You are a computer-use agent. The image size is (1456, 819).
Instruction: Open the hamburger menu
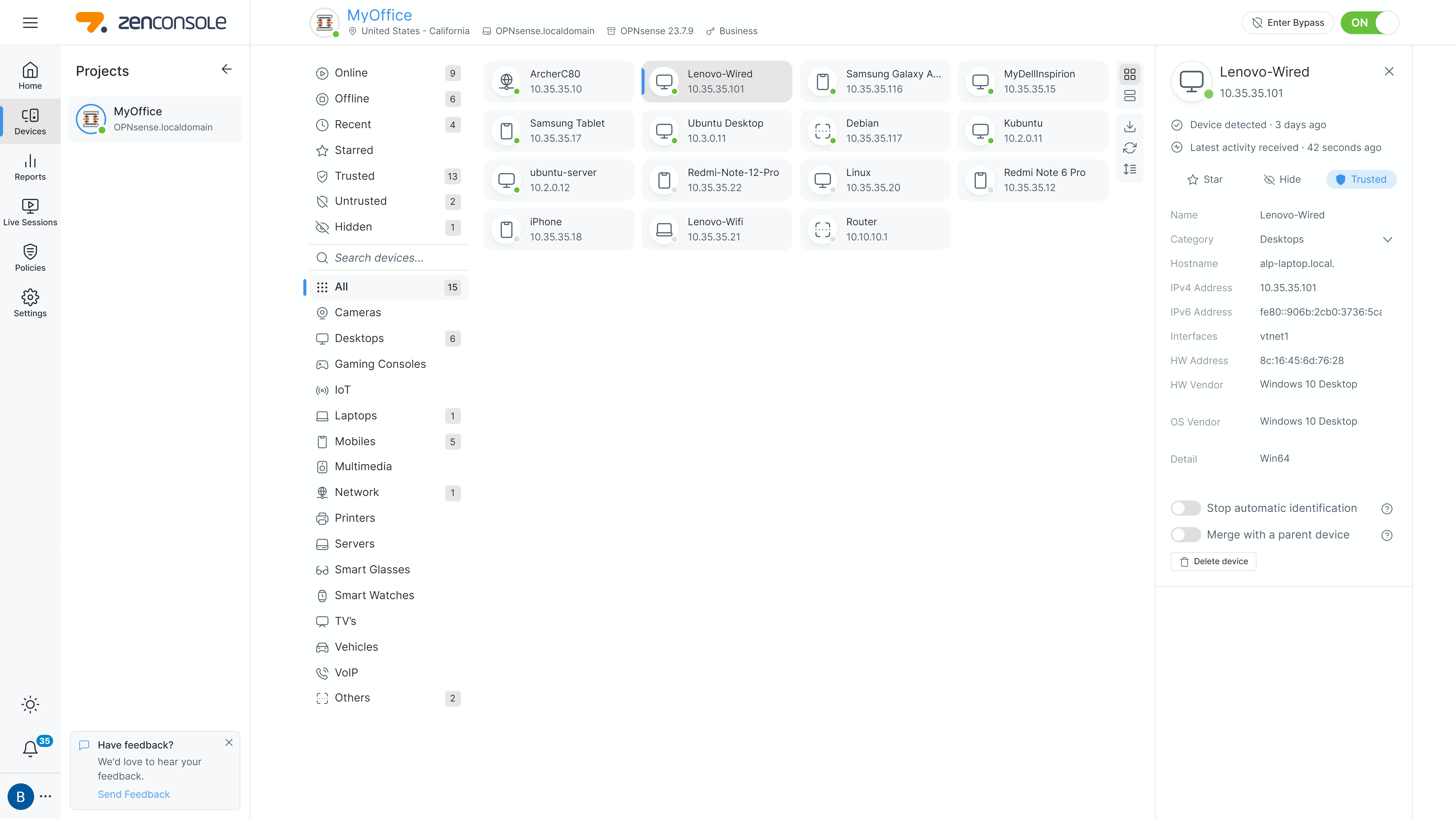[30, 23]
